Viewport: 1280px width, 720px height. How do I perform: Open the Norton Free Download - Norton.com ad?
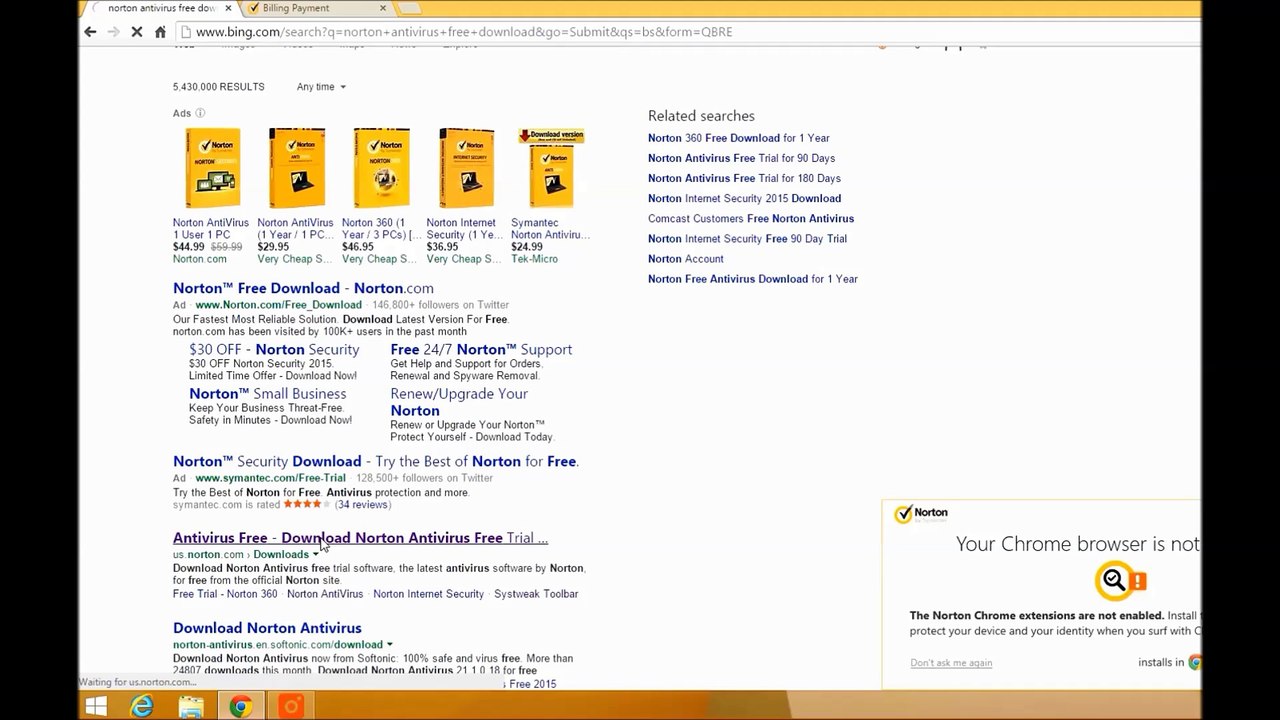(303, 288)
